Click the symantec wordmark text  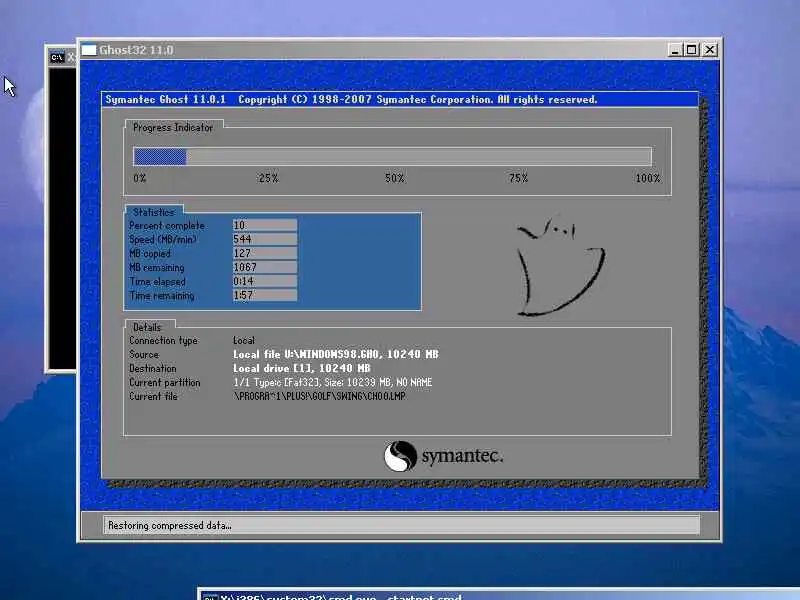[x=462, y=456]
